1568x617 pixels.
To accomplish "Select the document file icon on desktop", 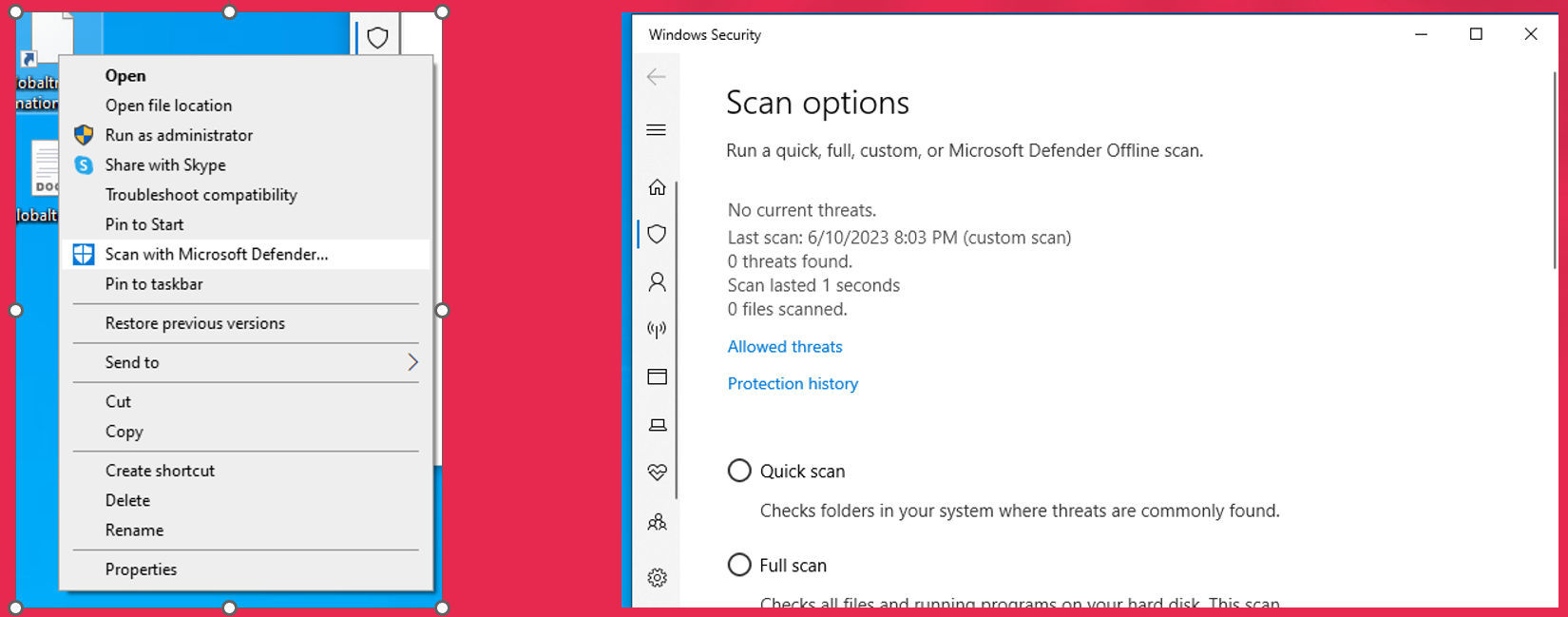I will click(x=45, y=168).
